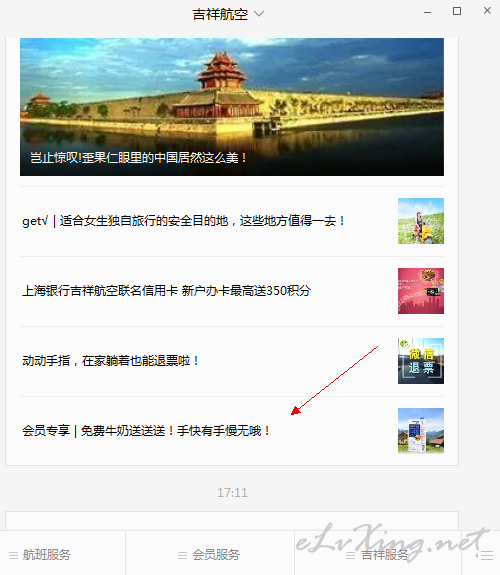
Task: Open article about safe destinations for solo women
Action: coord(183,221)
